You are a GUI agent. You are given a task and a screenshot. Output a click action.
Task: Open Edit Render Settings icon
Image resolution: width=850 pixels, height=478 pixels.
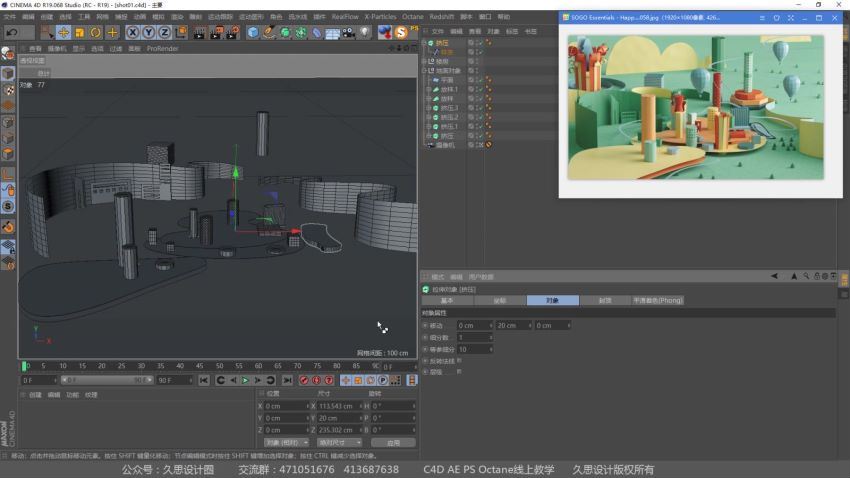click(233, 33)
